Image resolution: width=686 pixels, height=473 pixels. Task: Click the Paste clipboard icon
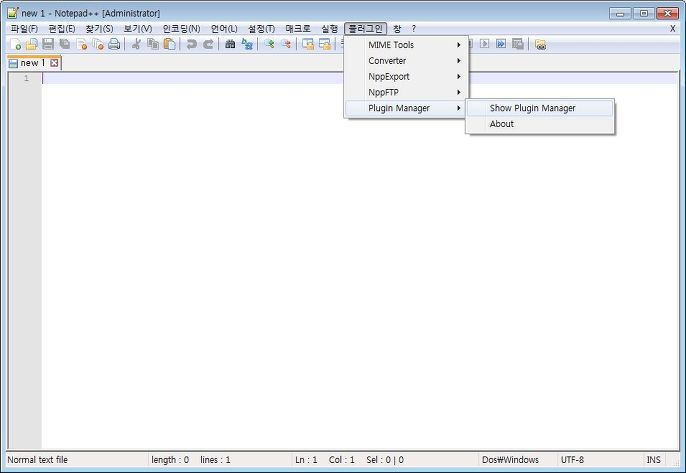(169, 44)
